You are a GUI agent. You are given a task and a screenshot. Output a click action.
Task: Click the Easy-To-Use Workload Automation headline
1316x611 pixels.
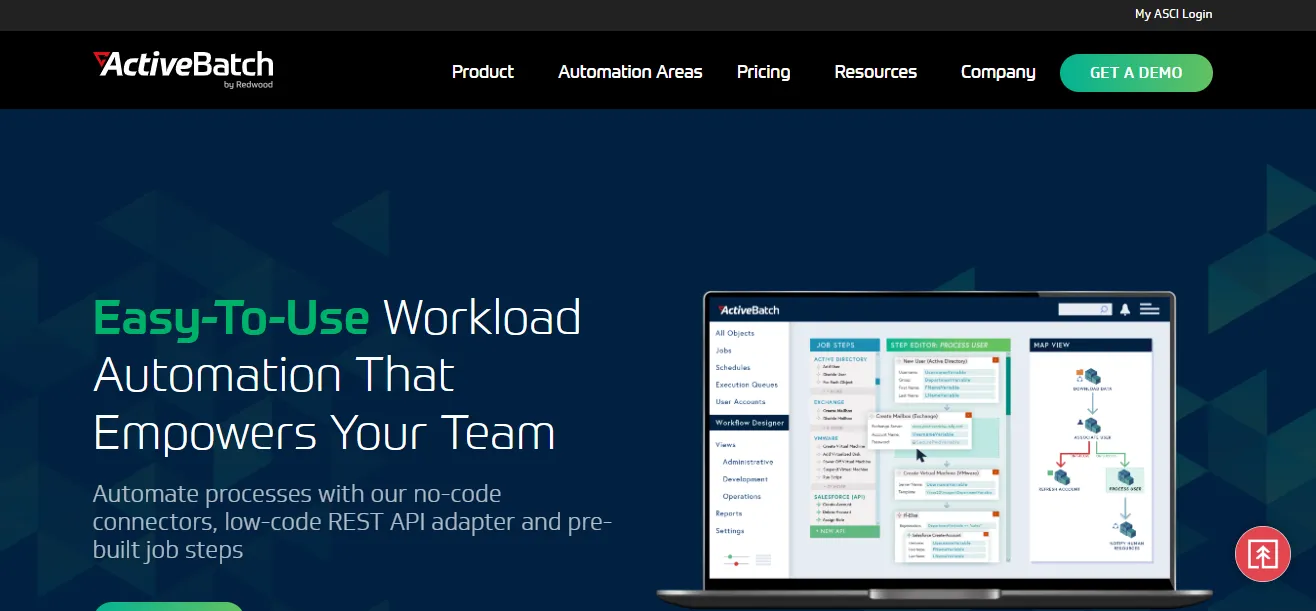point(337,375)
